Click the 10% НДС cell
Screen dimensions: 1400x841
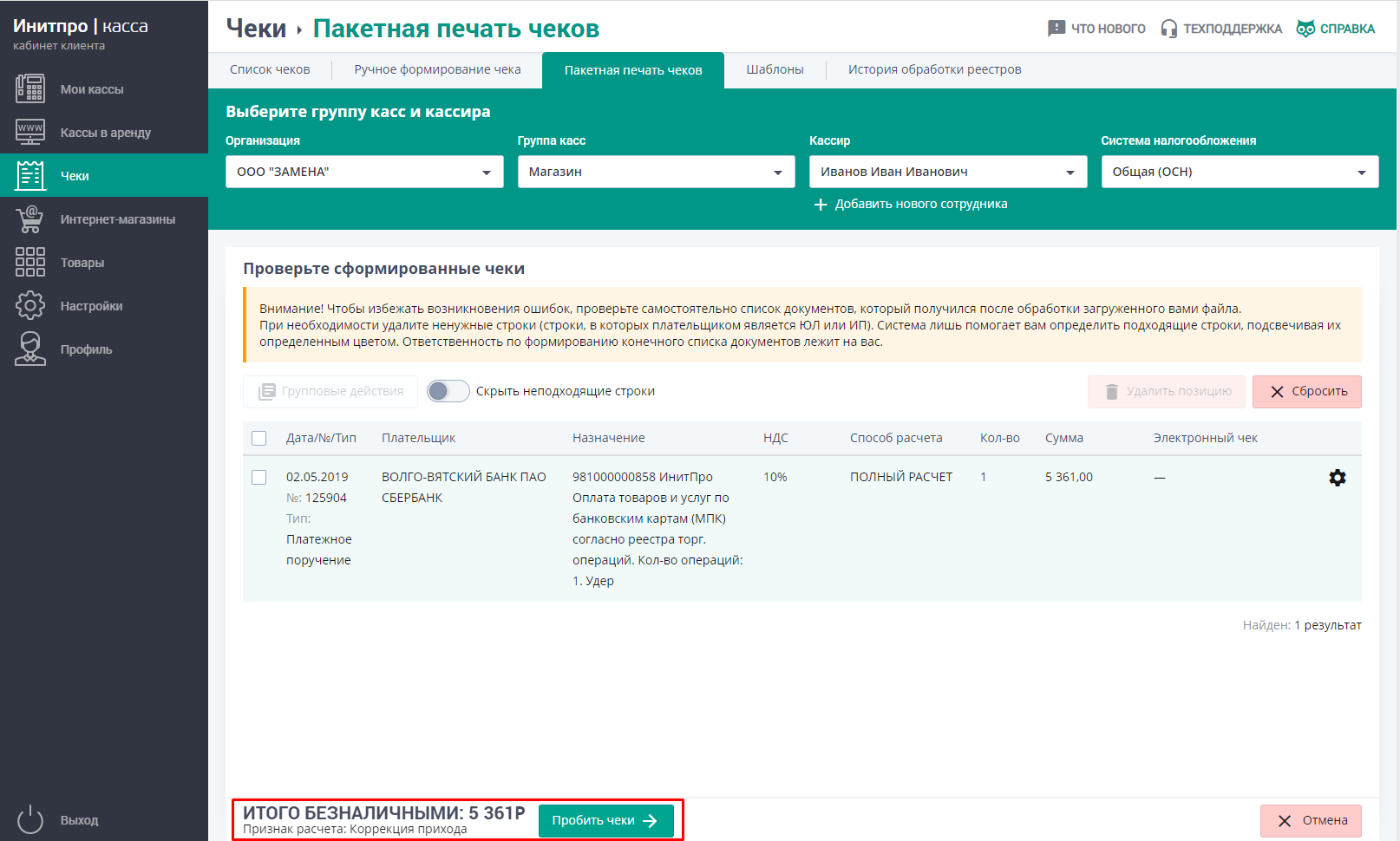pyautogui.click(x=775, y=477)
